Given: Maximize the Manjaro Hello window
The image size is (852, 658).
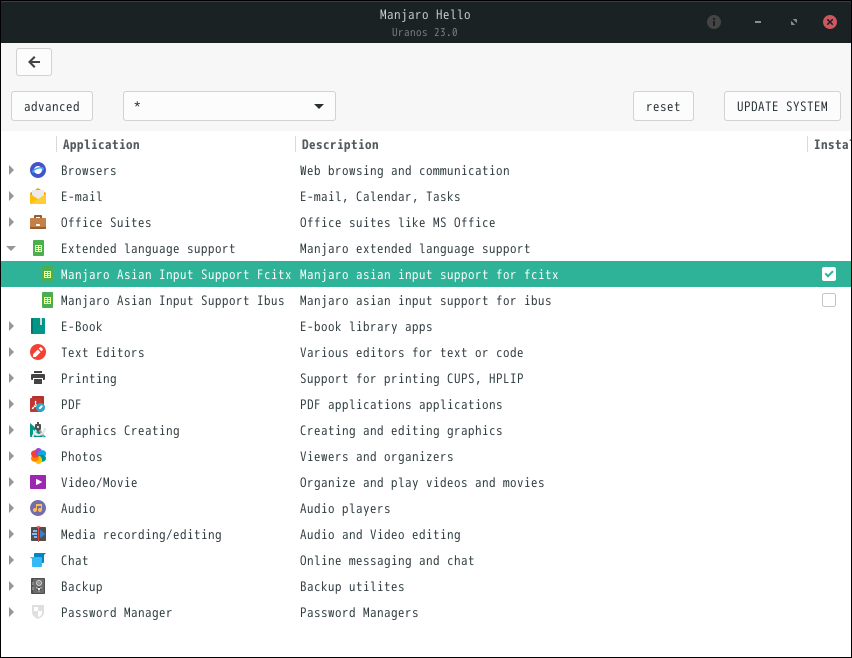Looking at the screenshot, I should (794, 22).
